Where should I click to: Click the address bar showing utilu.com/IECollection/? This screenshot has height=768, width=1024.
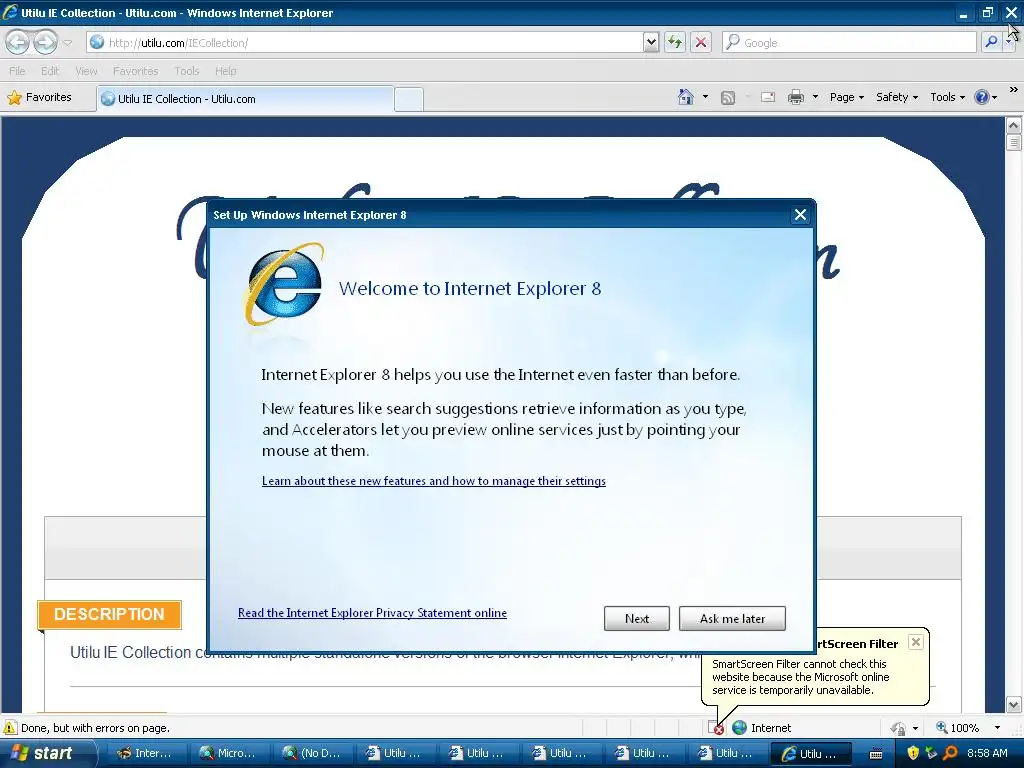pos(366,42)
